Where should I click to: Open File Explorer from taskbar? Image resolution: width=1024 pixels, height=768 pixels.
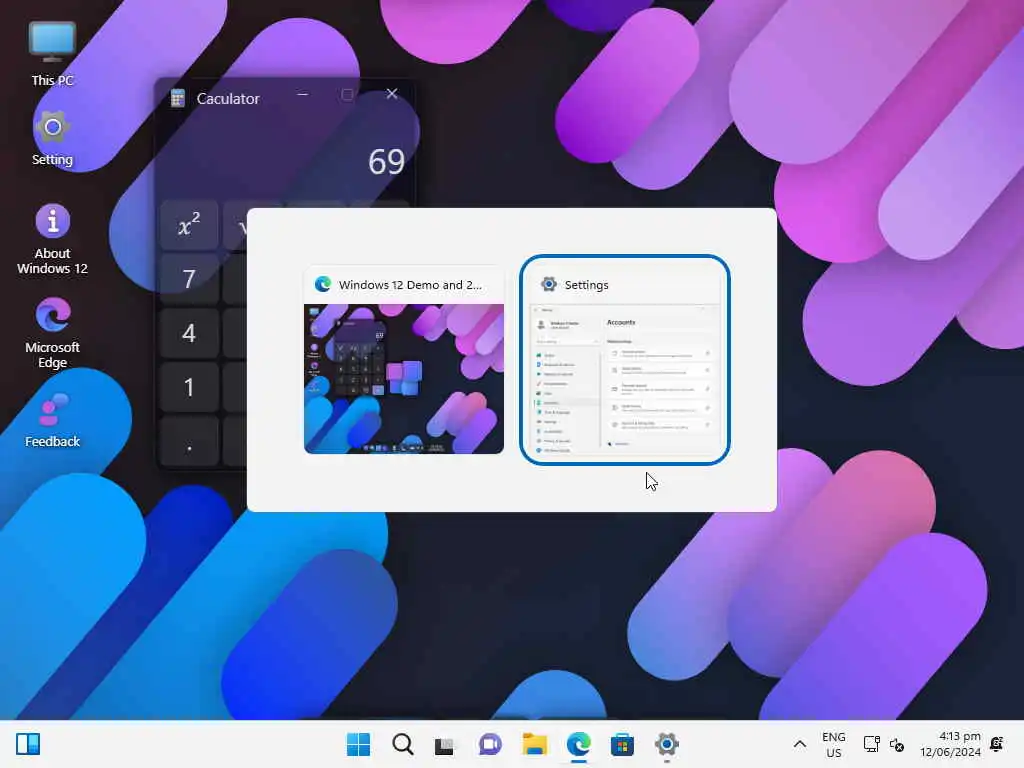534,744
